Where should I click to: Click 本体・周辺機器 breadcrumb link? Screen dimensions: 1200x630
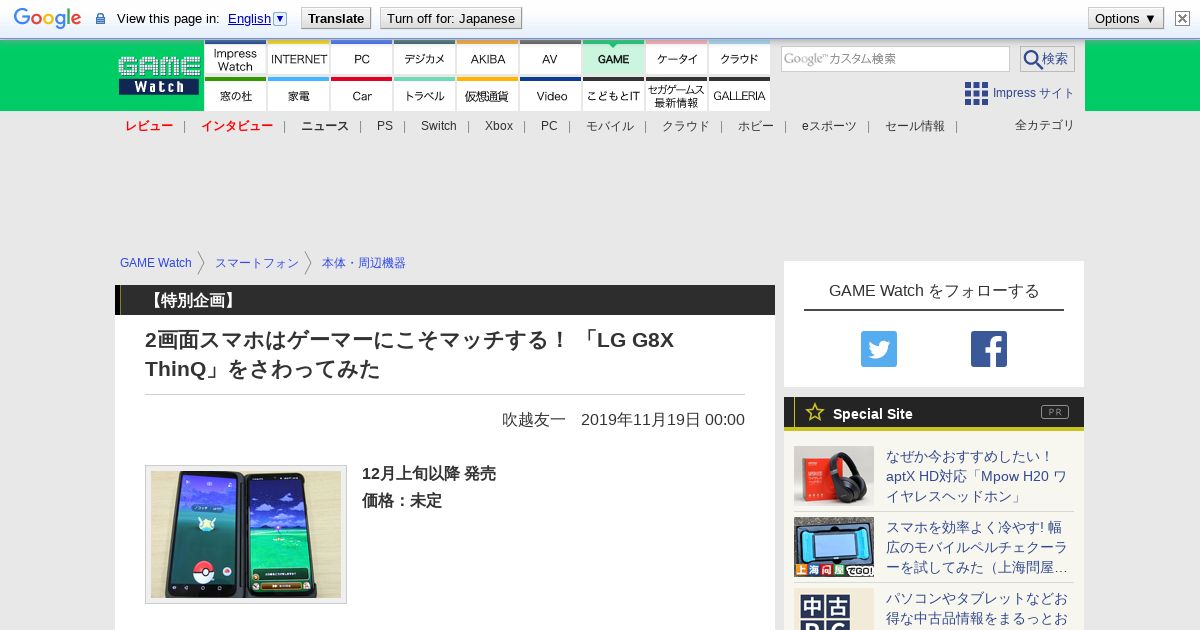364,263
